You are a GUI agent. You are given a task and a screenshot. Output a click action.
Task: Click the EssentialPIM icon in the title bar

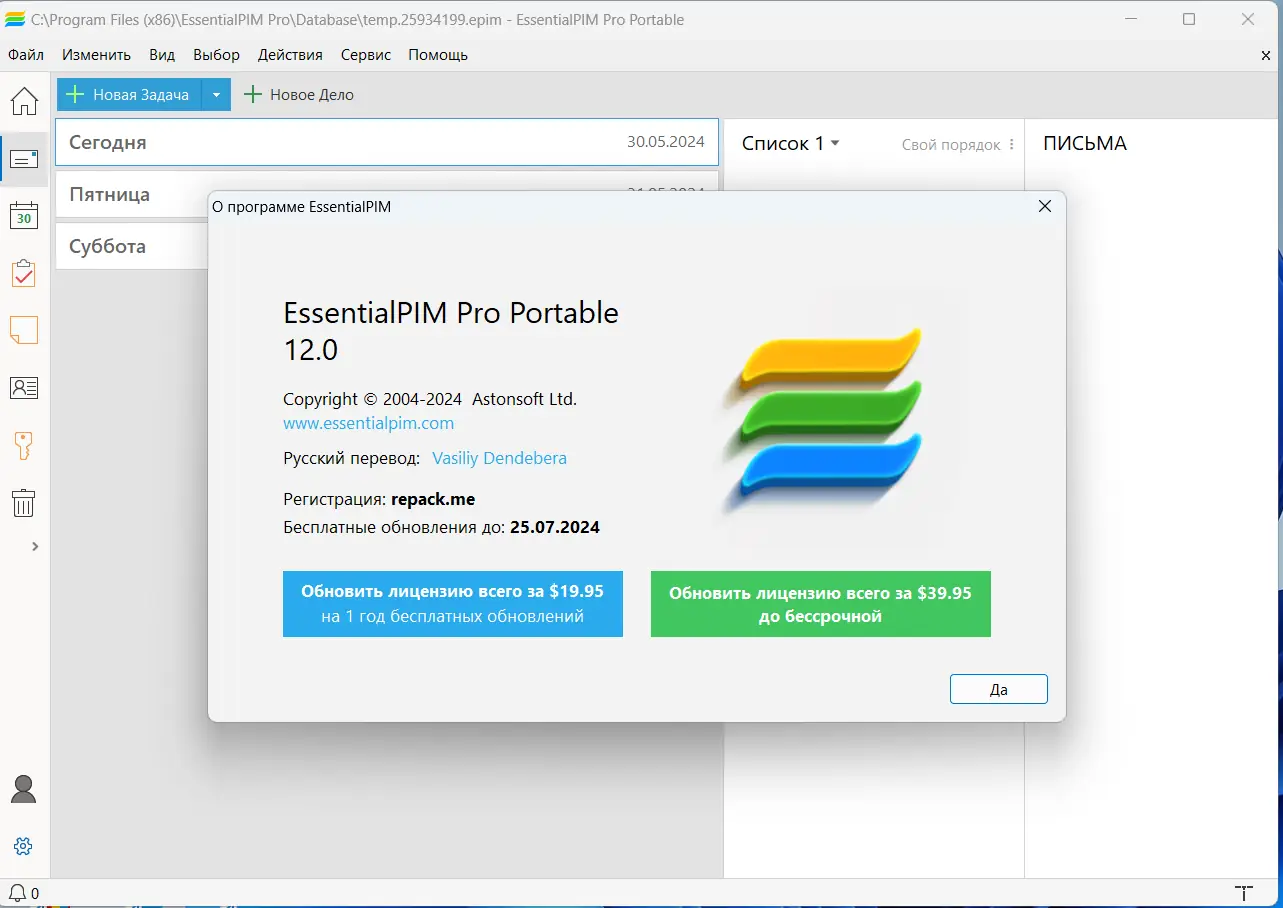[x=15, y=19]
